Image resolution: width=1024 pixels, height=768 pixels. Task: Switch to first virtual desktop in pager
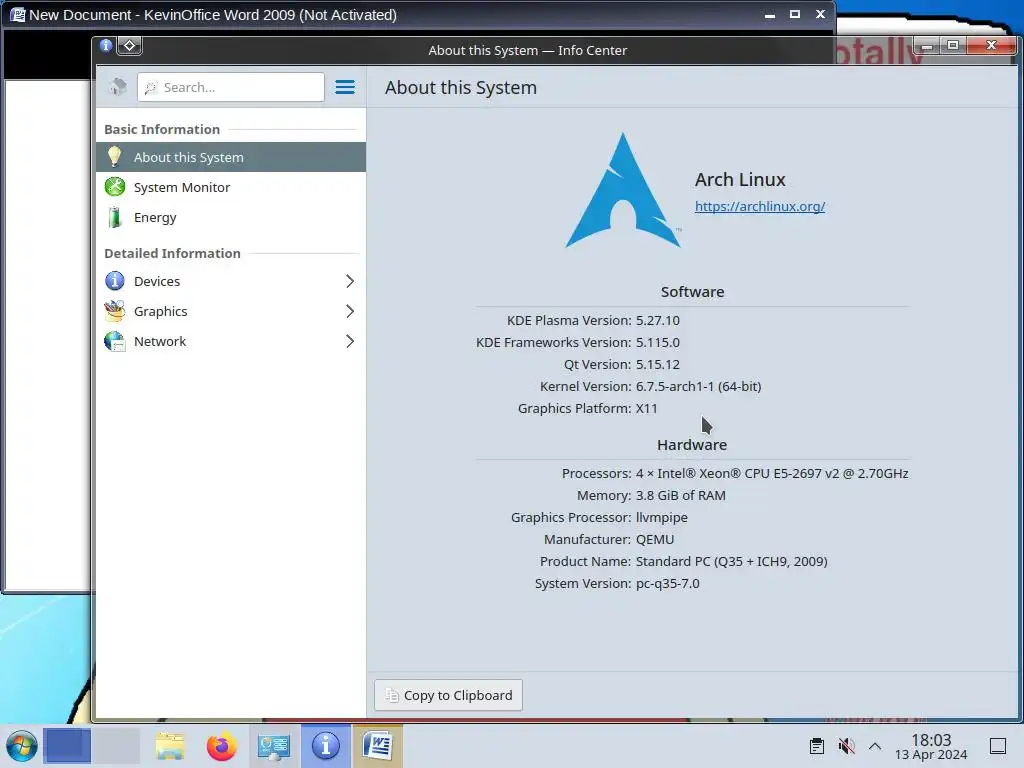(x=67, y=746)
